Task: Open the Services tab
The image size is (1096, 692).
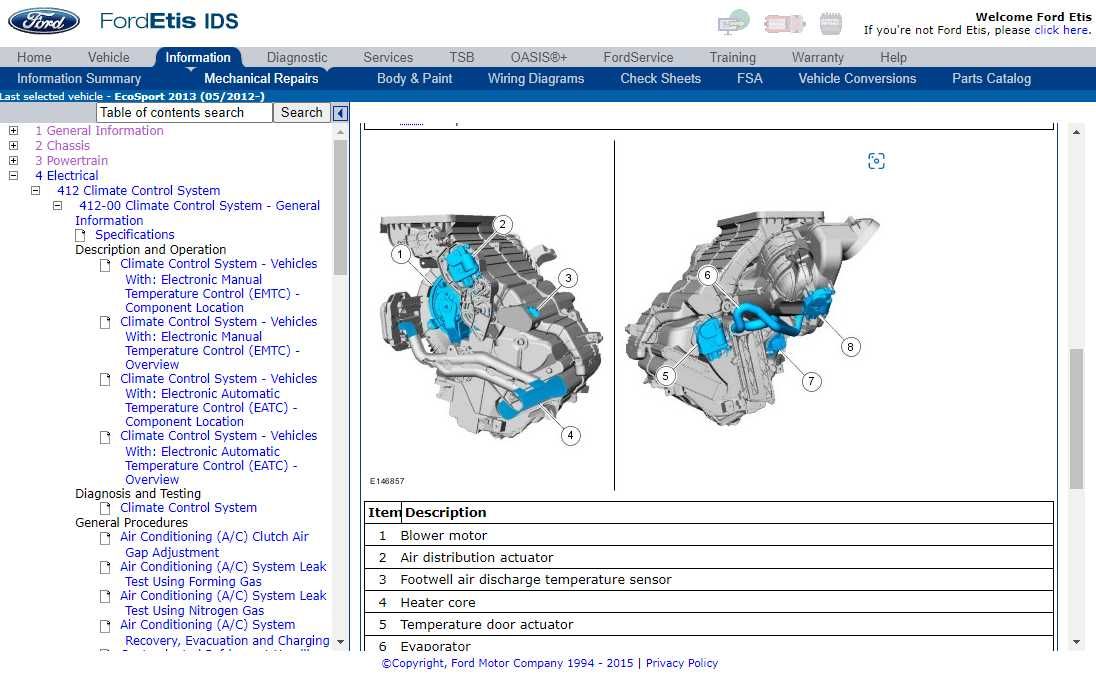Action: coord(388,57)
